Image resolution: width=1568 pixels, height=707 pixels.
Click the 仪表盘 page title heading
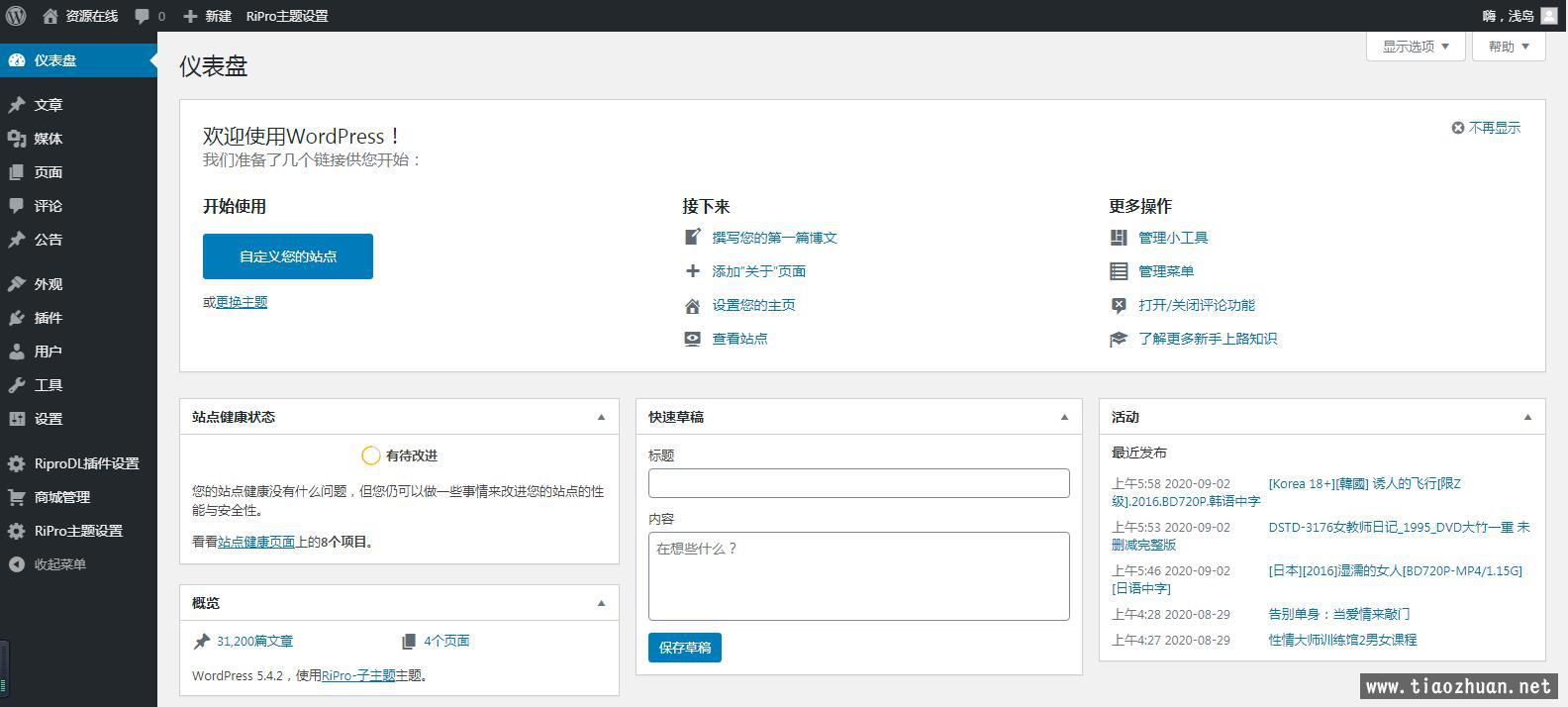click(x=214, y=66)
